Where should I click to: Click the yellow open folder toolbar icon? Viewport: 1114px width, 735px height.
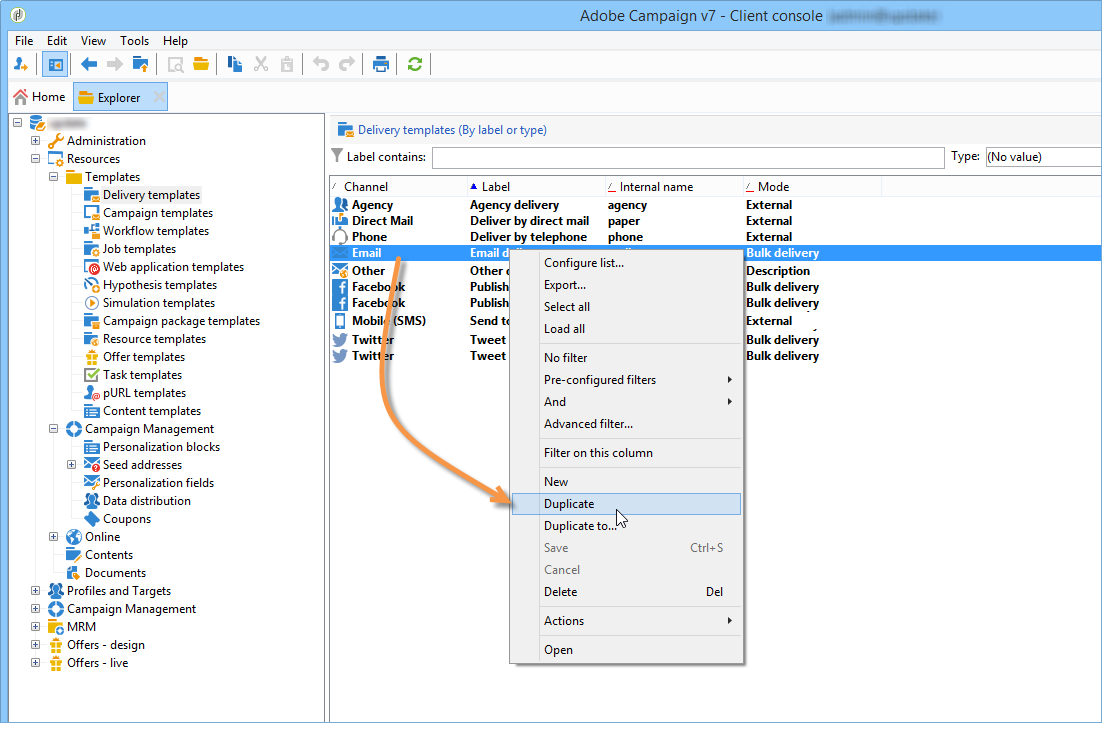[201, 64]
